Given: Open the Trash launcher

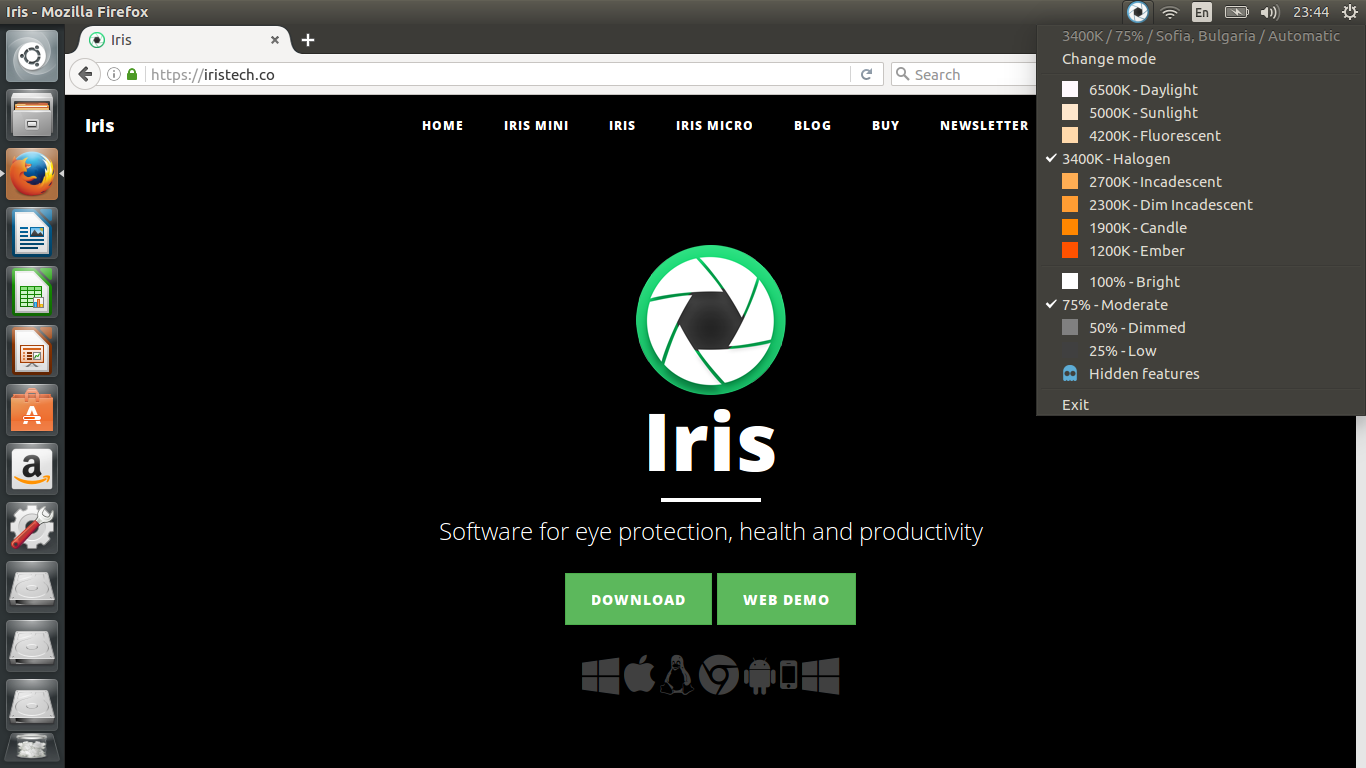Looking at the screenshot, I should coord(32,747).
